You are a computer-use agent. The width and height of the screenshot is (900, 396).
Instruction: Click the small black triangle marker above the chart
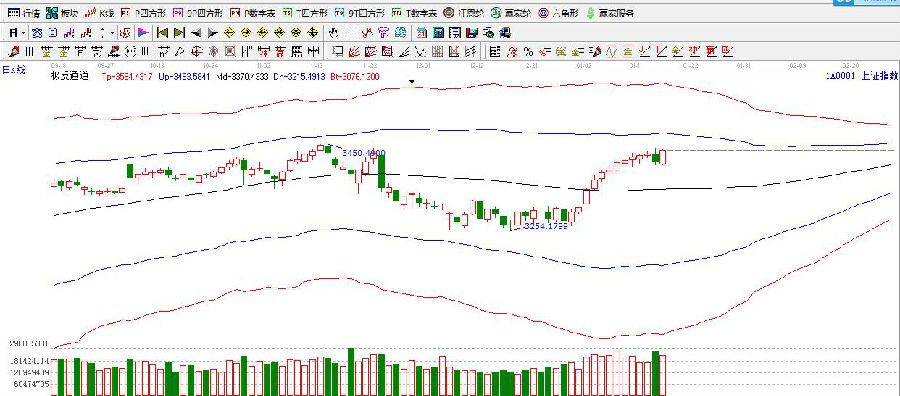pyautogui.click(x=412, y=81)
